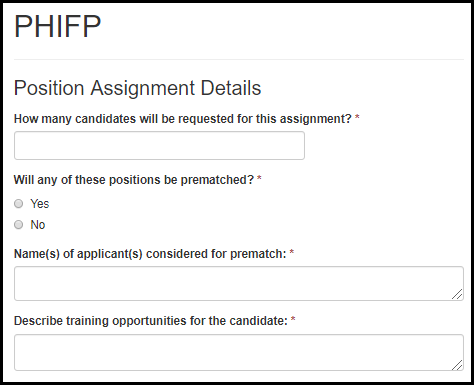The height and width of the screenshot is (385, 474).
Task: Click the 'Yes' option label text
Action: point(40,204)
